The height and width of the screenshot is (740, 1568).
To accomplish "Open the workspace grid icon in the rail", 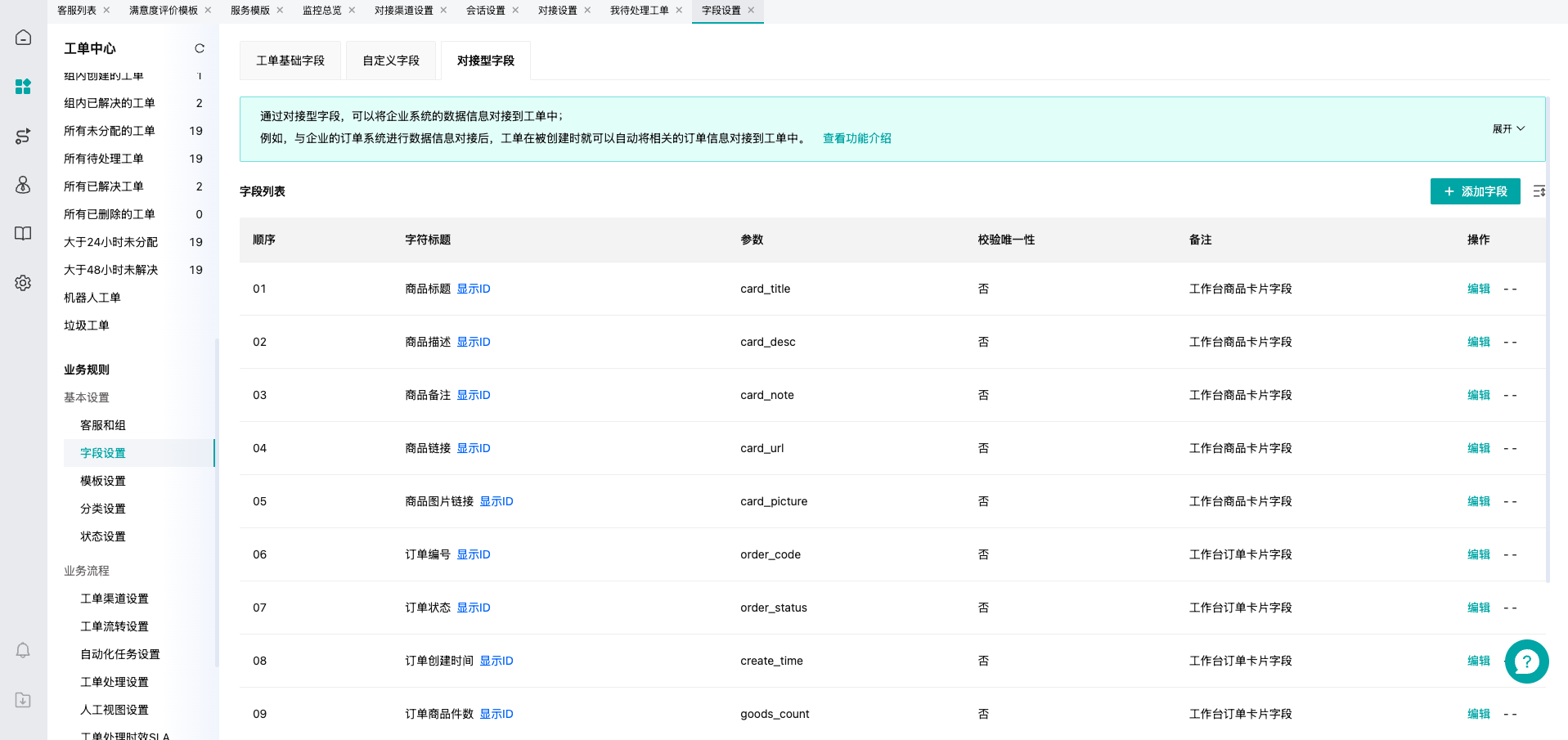I will 23,87.
